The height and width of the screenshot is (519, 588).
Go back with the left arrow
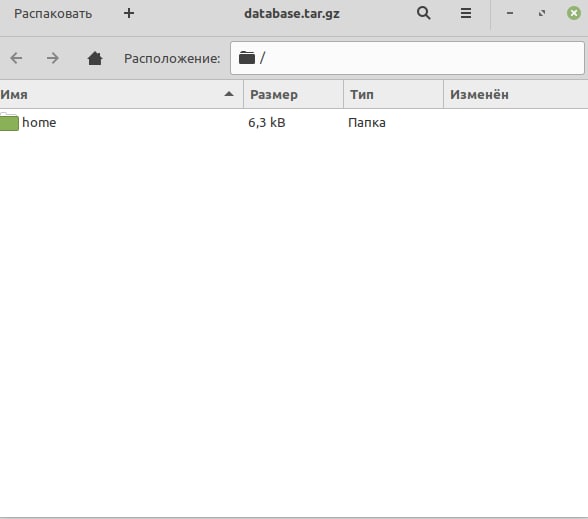pos(16,58)
